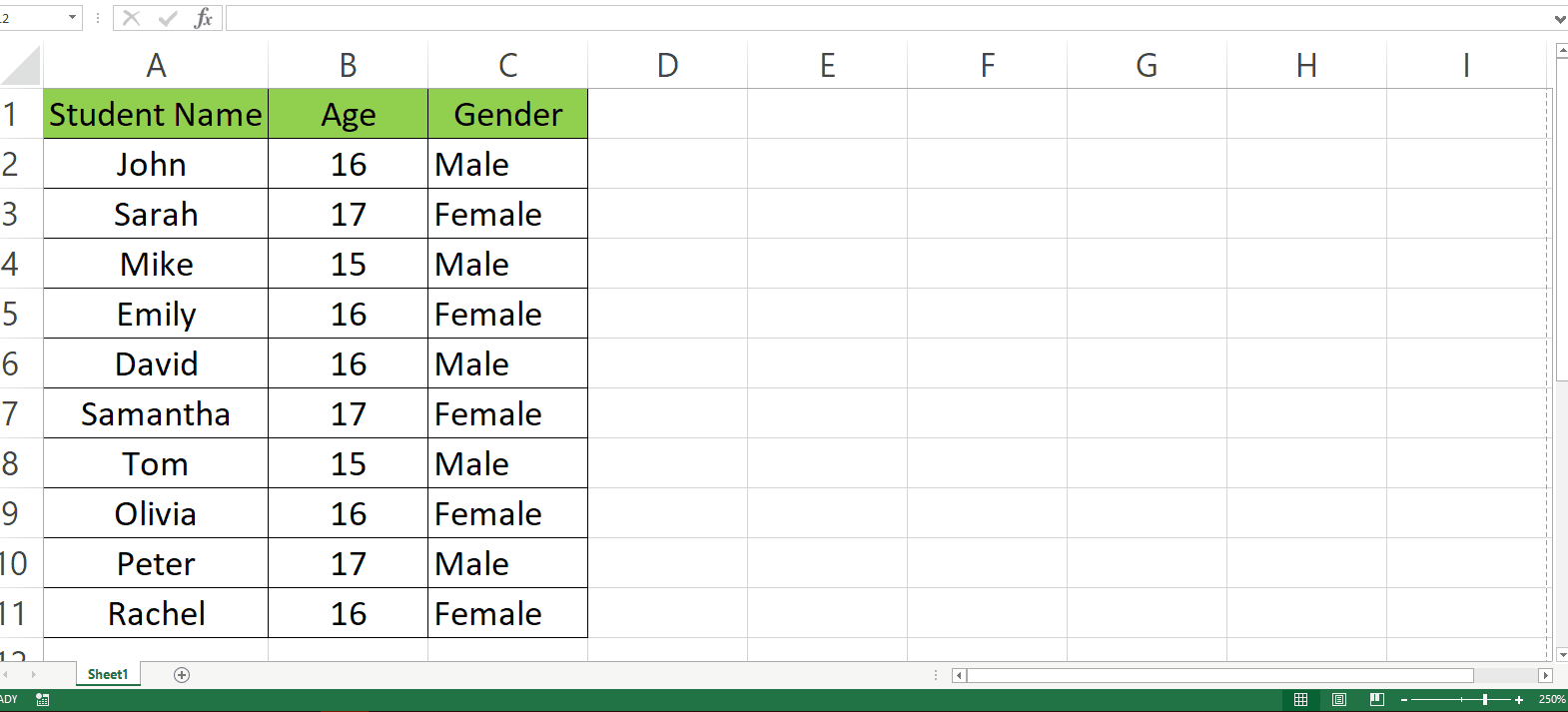Open the Name Box dropdown
The height and width of the screenshot is (712, 1568).
click(x=70, y=17)
